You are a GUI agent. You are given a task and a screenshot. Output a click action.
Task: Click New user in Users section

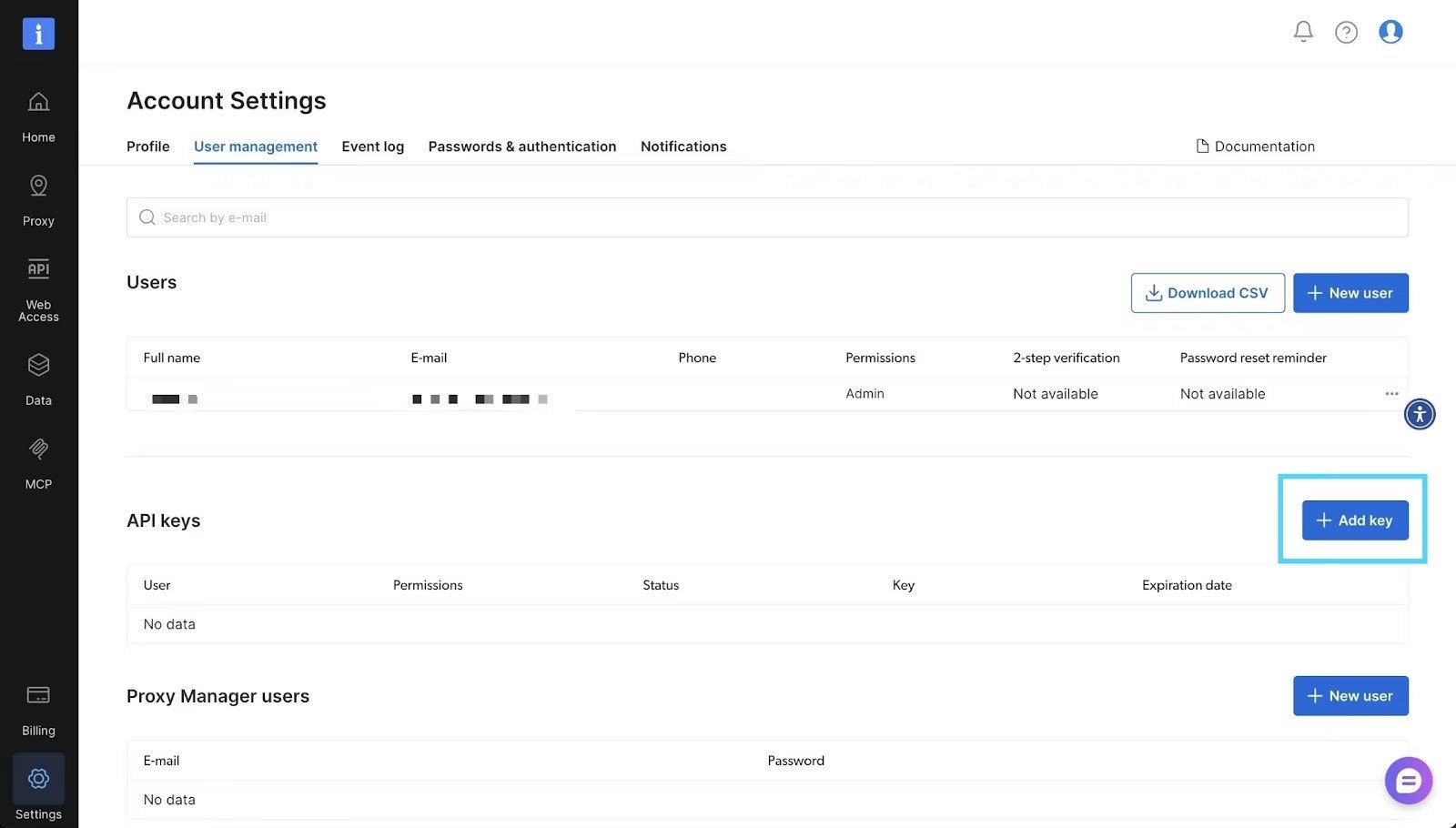[x=1350, y=293]
